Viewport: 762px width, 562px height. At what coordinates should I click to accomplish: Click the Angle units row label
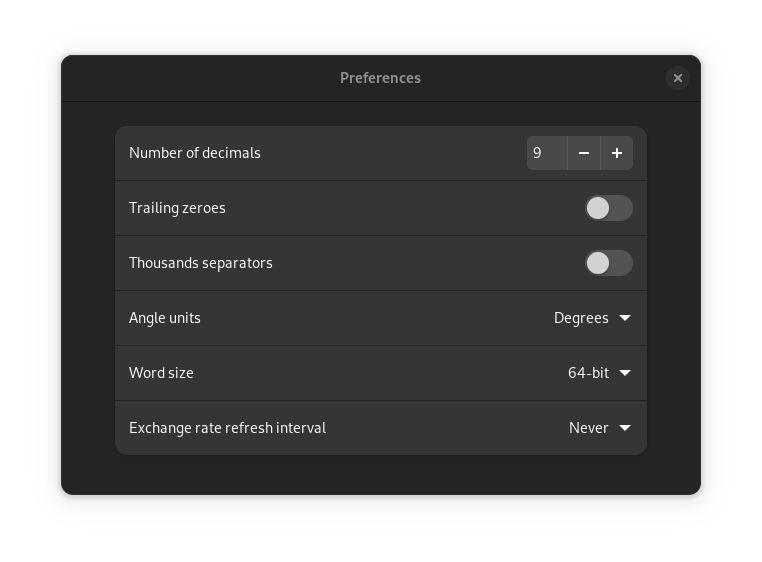click(x=165, y=318)
